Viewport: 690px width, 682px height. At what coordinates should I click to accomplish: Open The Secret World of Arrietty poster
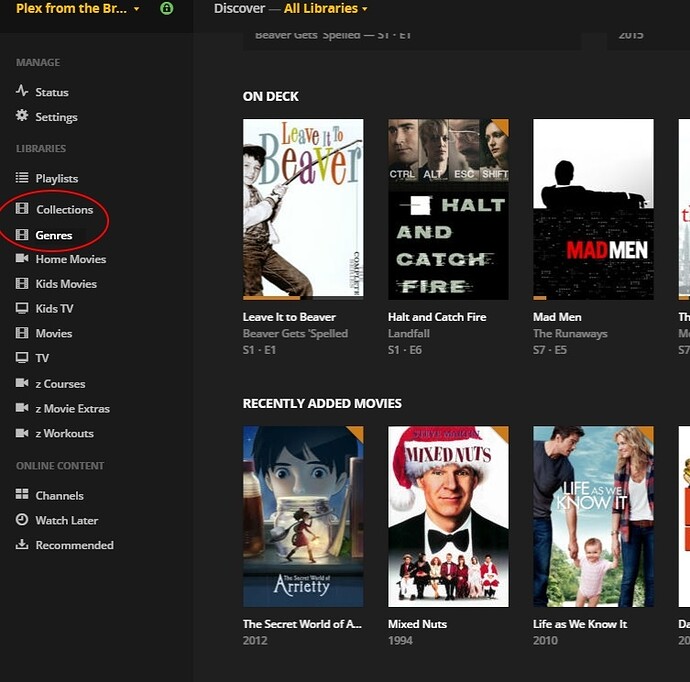pos(303,517)
